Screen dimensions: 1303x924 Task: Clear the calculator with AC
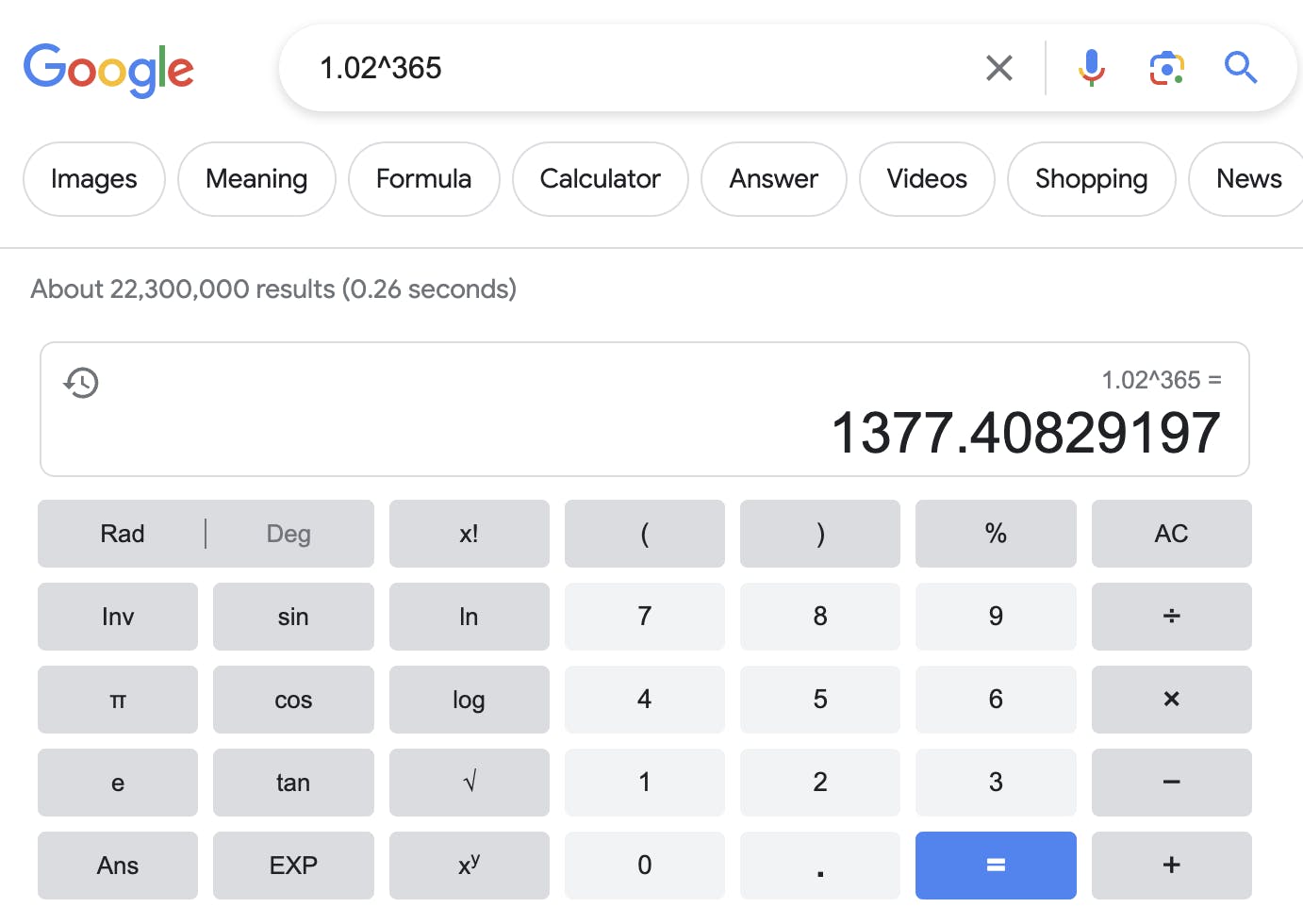(x=1171, y=534)
